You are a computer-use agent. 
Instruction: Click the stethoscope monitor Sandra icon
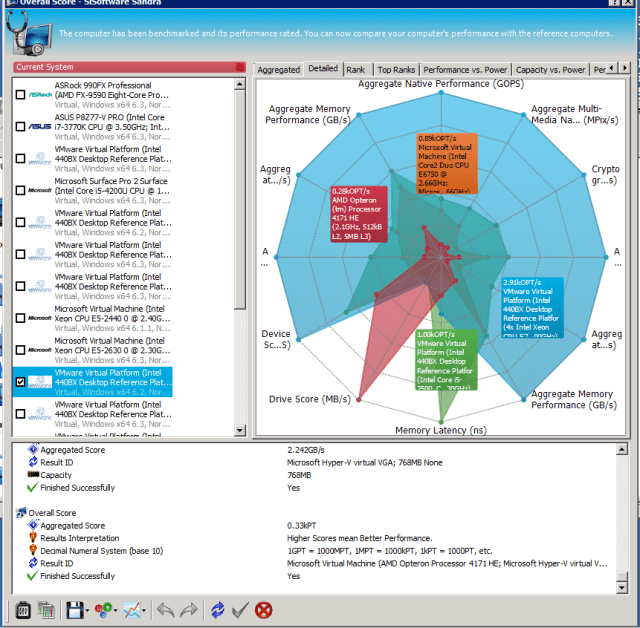pyautogui.click(x=29, y=33)
